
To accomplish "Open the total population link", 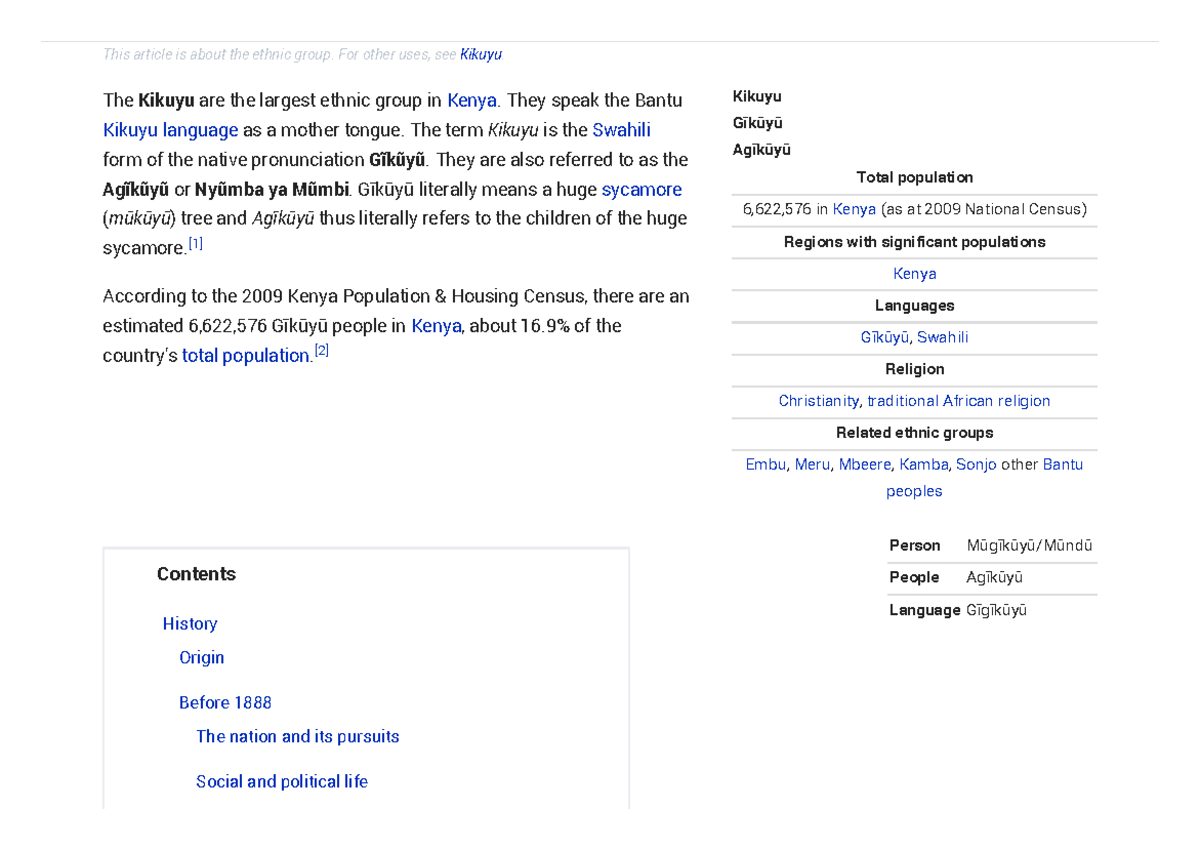I will point(245,355).
